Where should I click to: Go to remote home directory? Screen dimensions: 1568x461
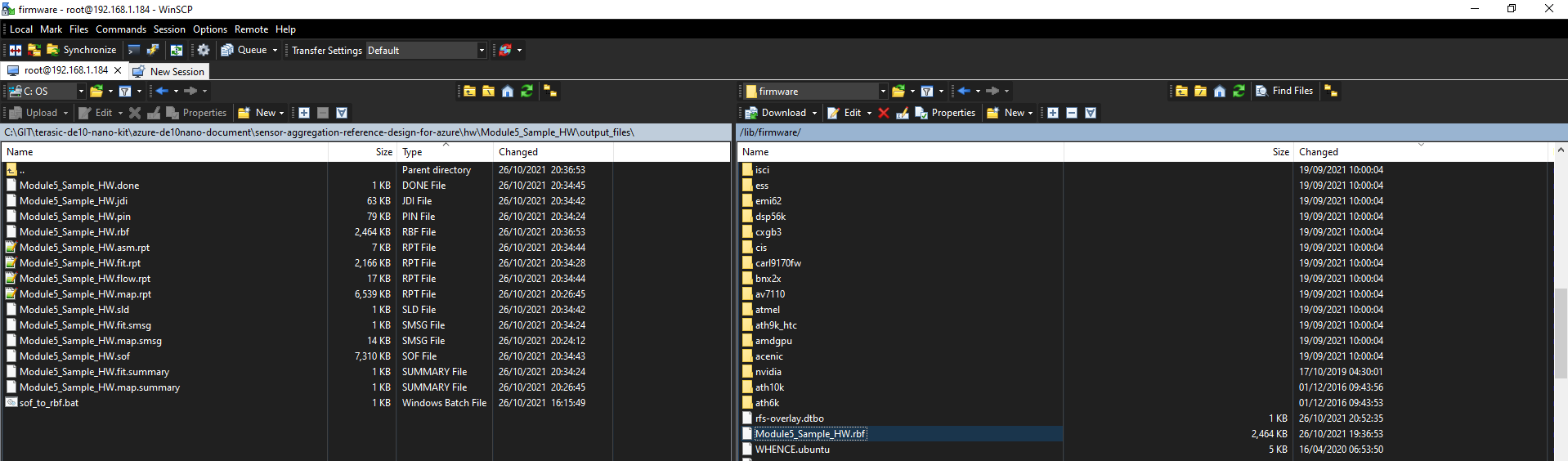coord(1219,91)
